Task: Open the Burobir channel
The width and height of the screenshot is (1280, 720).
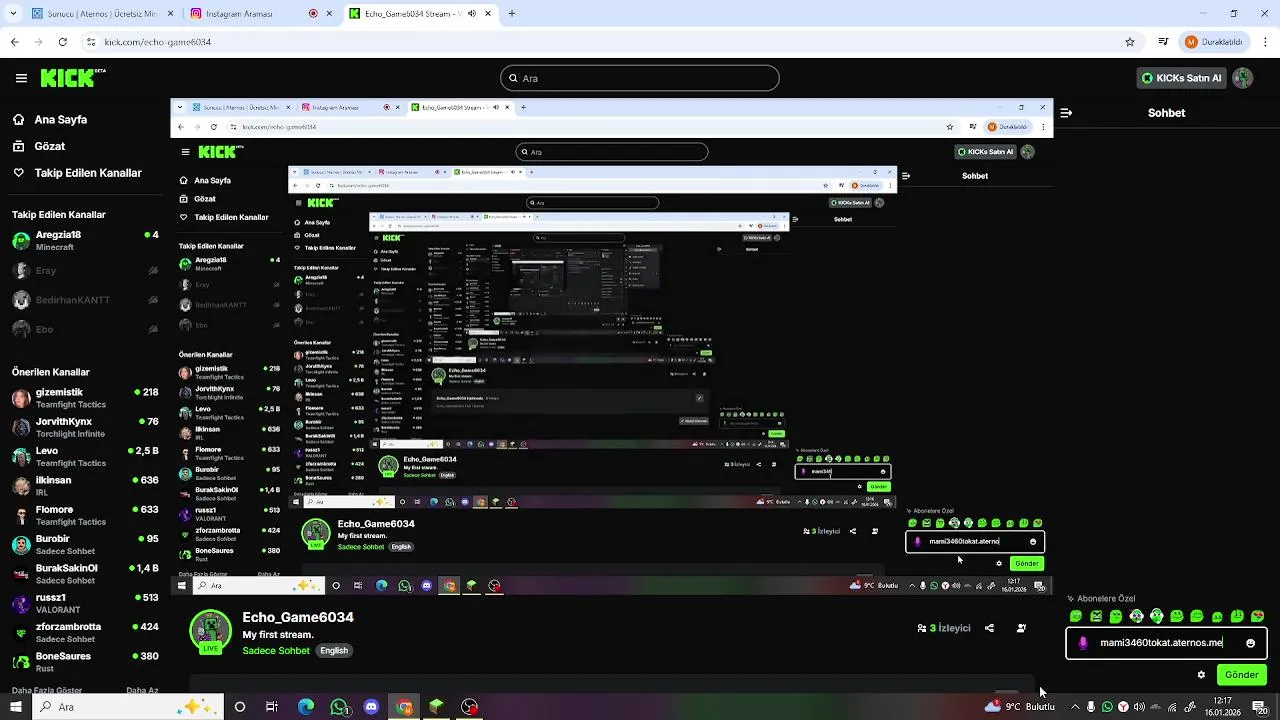Action: (x=85, y=544)
